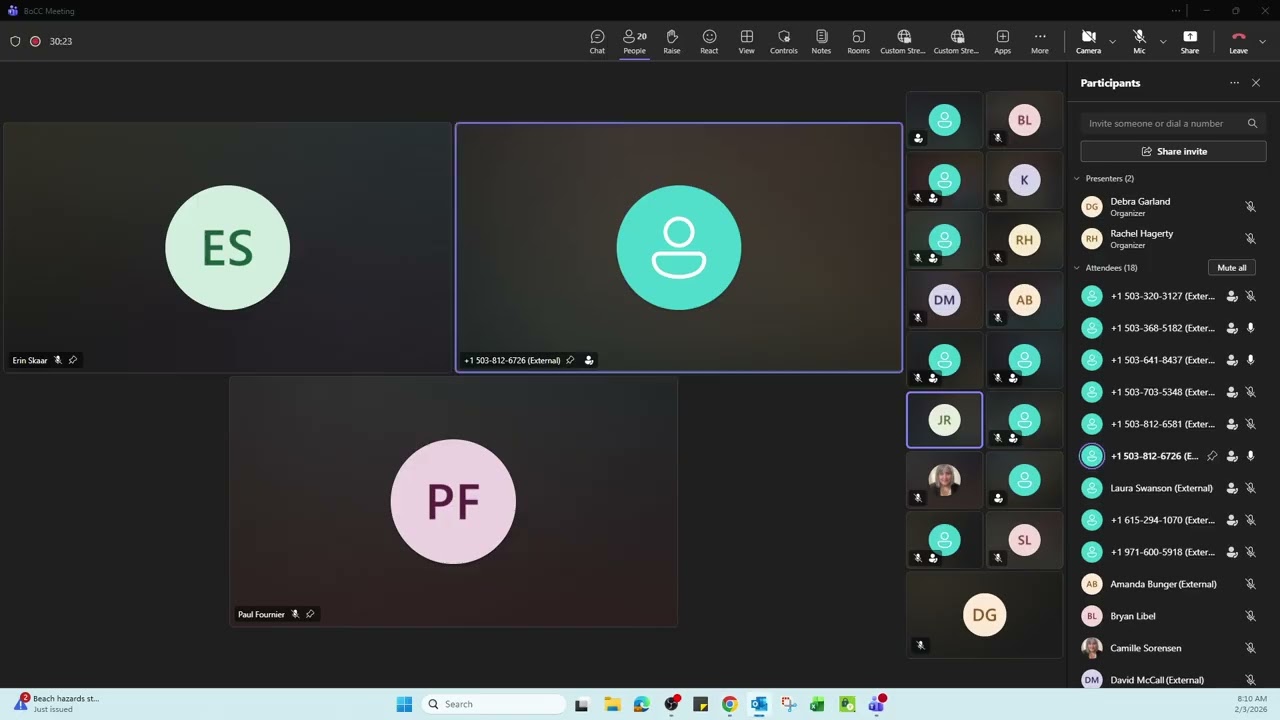
Task: Collapse the Attendees (18) section
Action: tap(1077, 268)
